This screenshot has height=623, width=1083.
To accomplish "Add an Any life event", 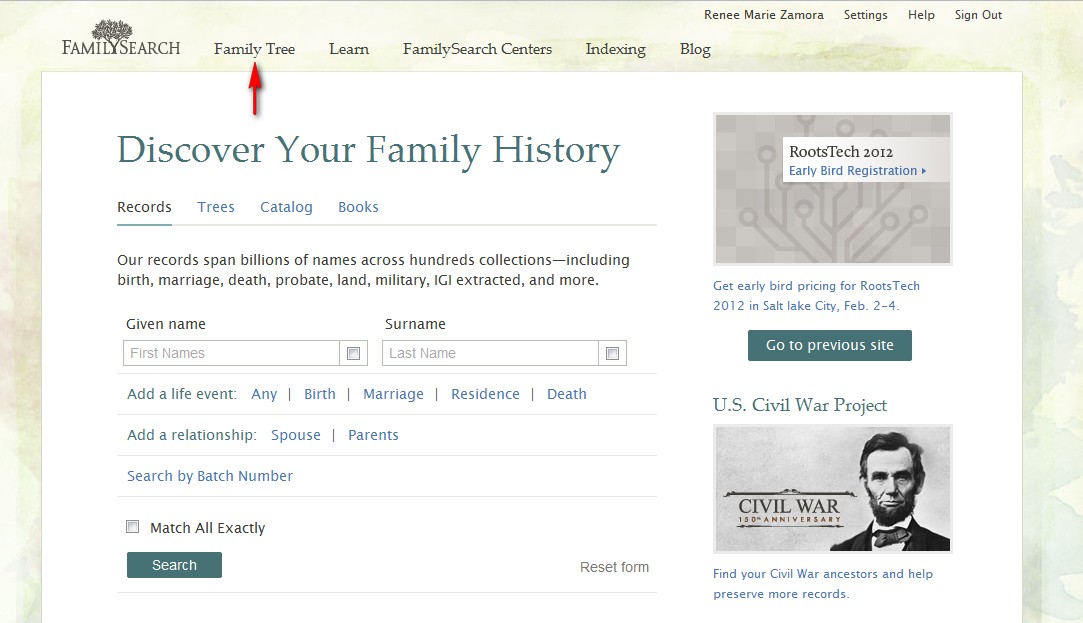I will pyautogui.click(x=264, y=394).
